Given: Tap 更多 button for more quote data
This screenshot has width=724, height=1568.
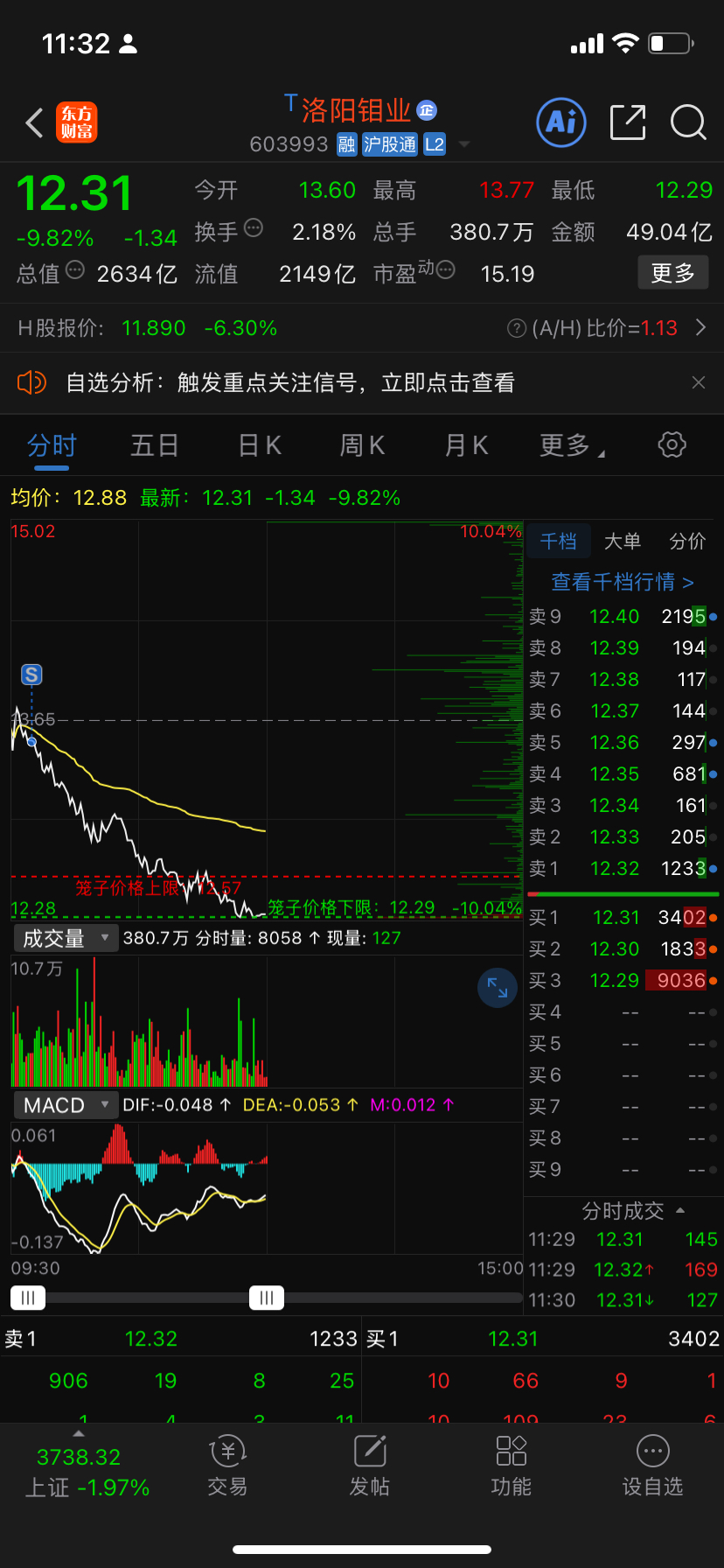Looking at the screenshot, I should click(x=672, y=273).
